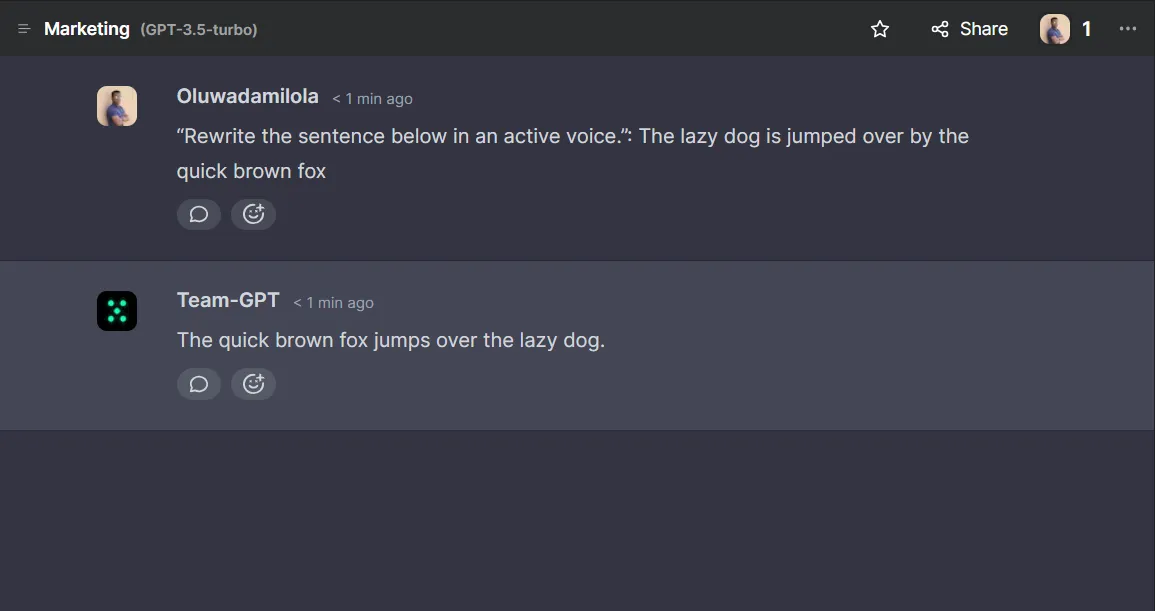1155x611 pixels.
Task: Click the timestamp on Team-GPT's reply
Action: point(333,302)
